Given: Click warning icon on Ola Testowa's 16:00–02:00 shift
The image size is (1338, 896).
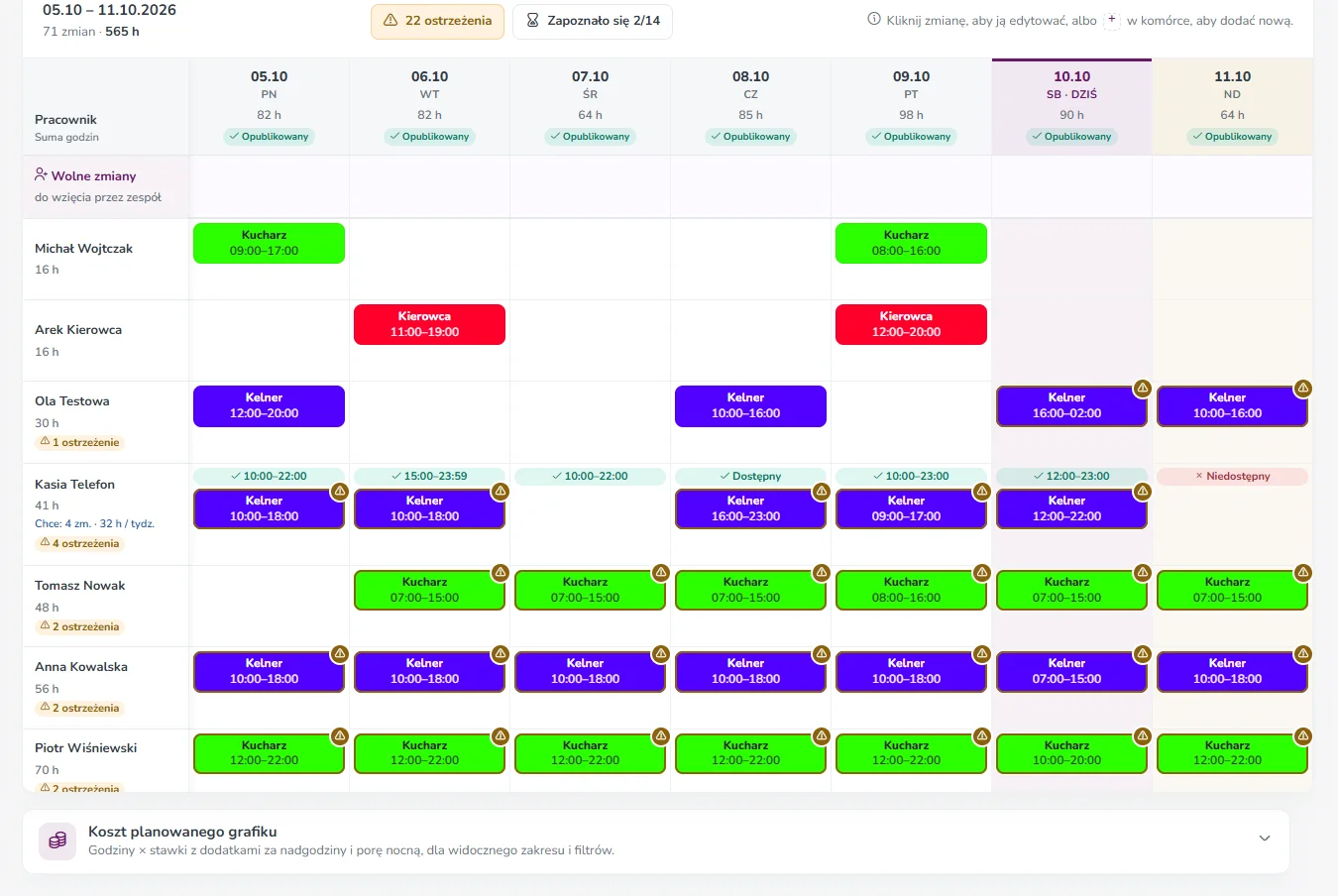Looking at the screenshot, I should [1143, 389].
